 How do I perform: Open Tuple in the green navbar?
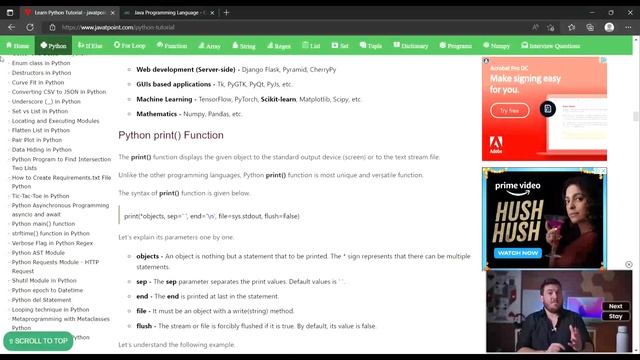(371, 46)
